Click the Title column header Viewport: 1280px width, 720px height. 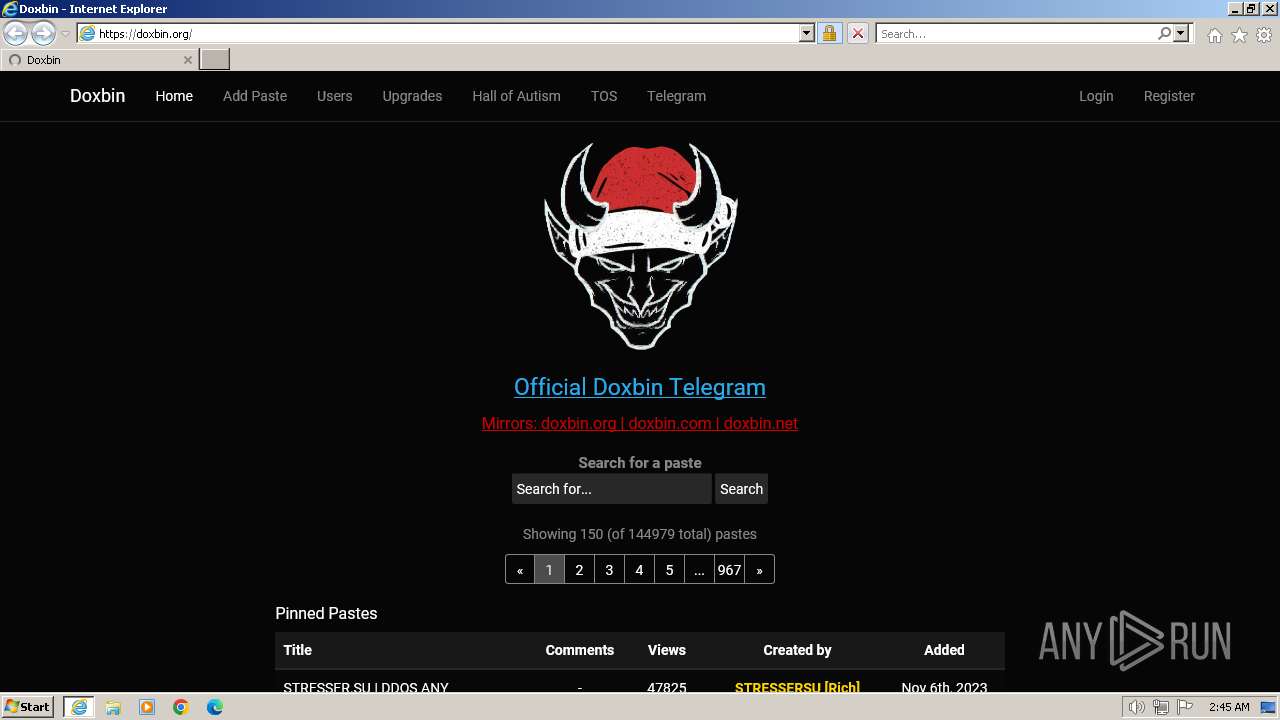click(x=297, y=650)
